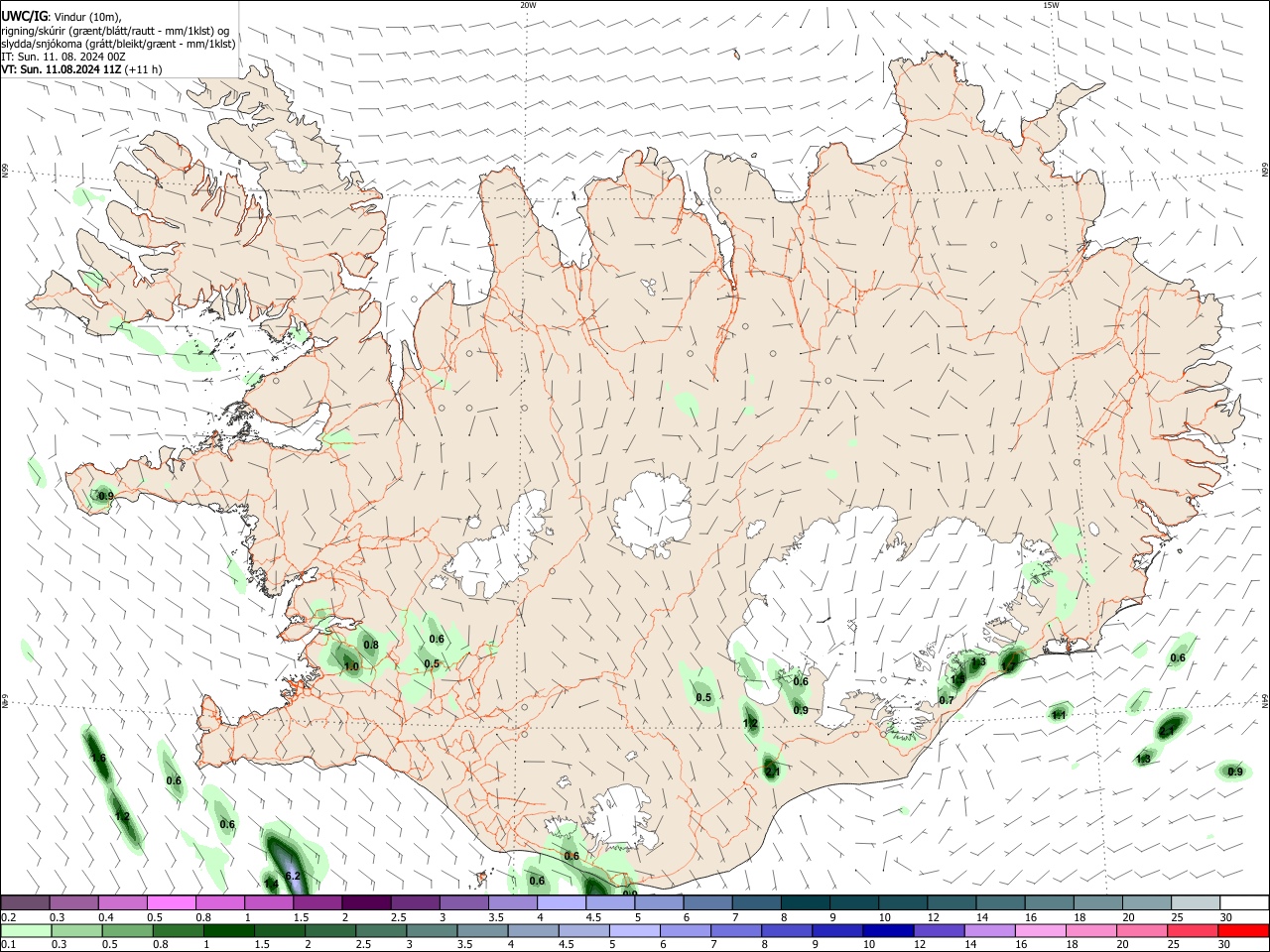Click the bright pink 0.5 swatch in upper legend bar
The width and height of the screenshot is (1270, 952).
click(x=171, y=902)
